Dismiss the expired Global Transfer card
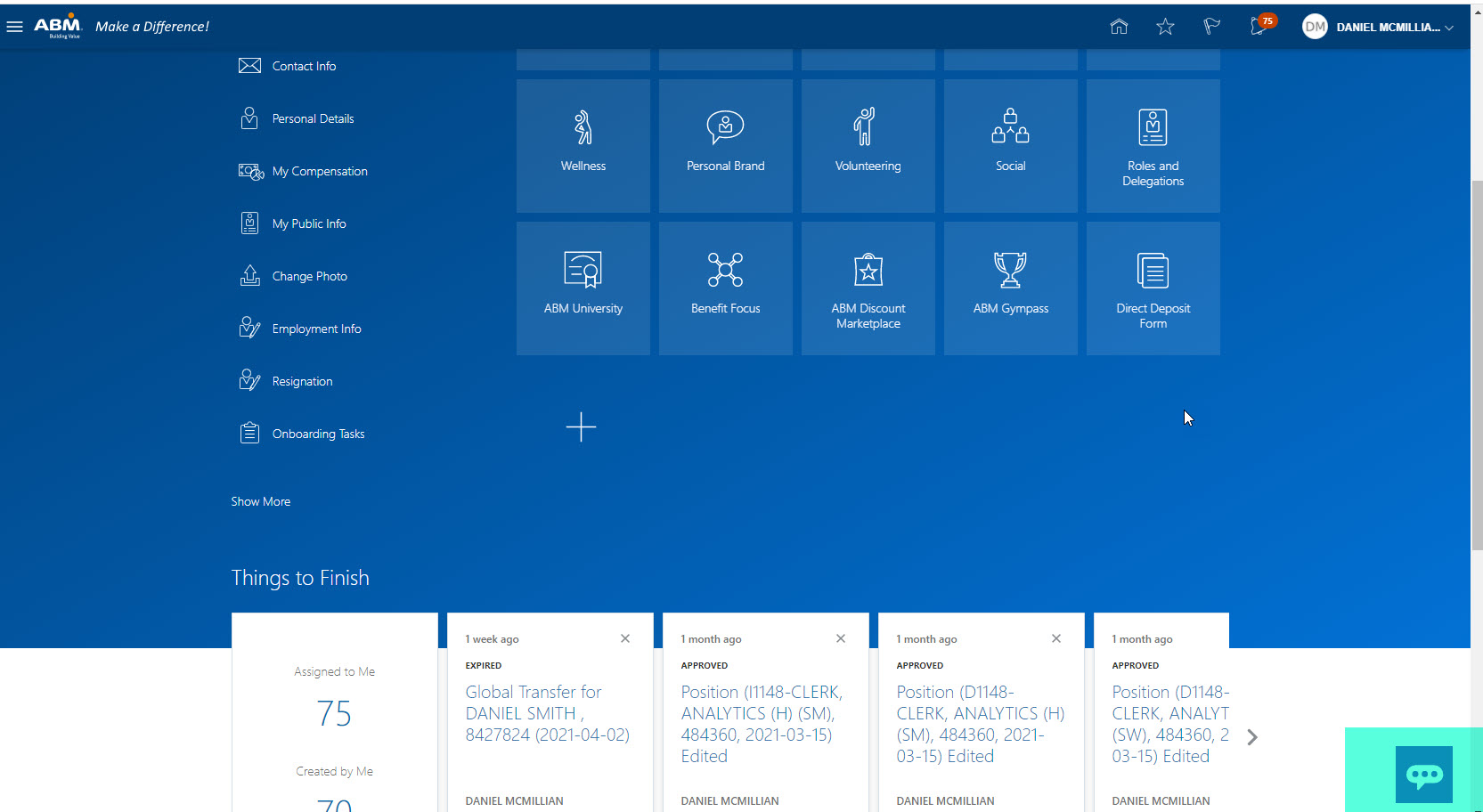Screen dimensions: 1483x812 coord(624,638)
